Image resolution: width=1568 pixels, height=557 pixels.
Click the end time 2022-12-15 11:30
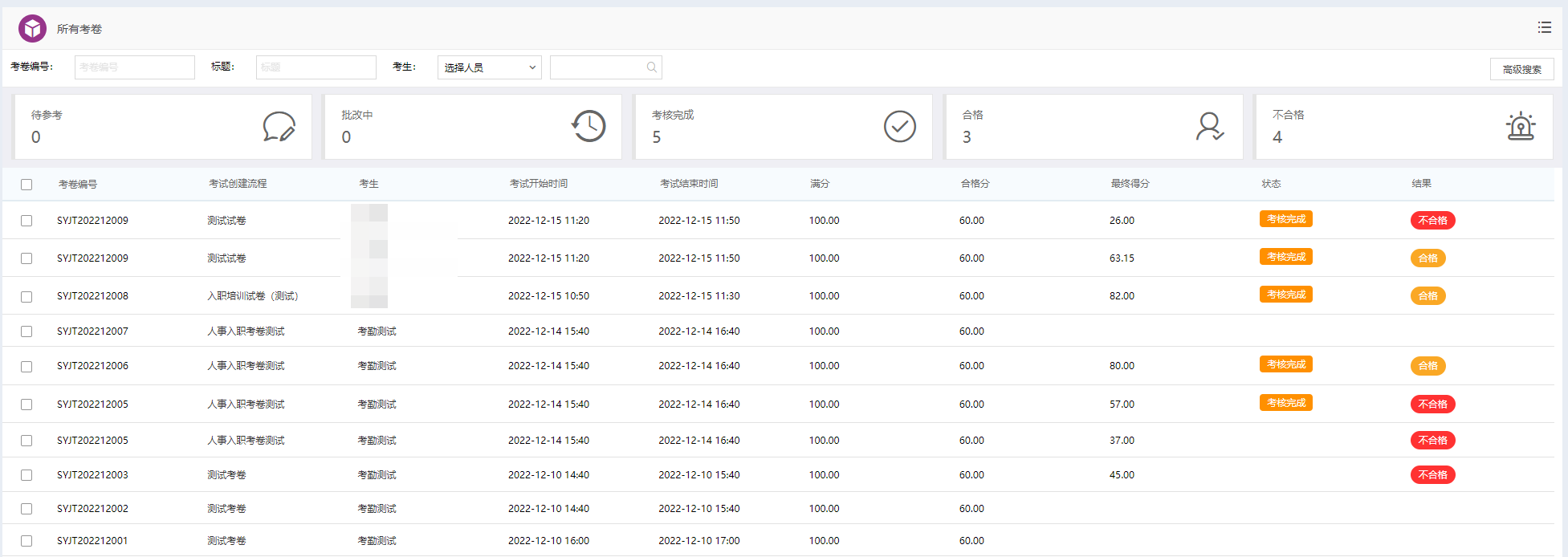point(699,296)
